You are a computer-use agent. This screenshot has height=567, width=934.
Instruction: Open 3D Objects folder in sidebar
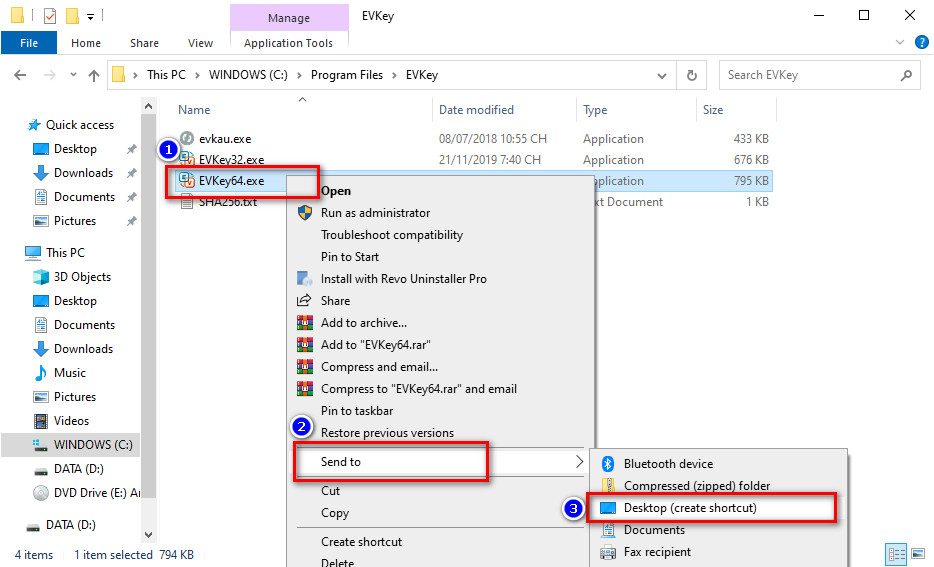click(82, 277)
